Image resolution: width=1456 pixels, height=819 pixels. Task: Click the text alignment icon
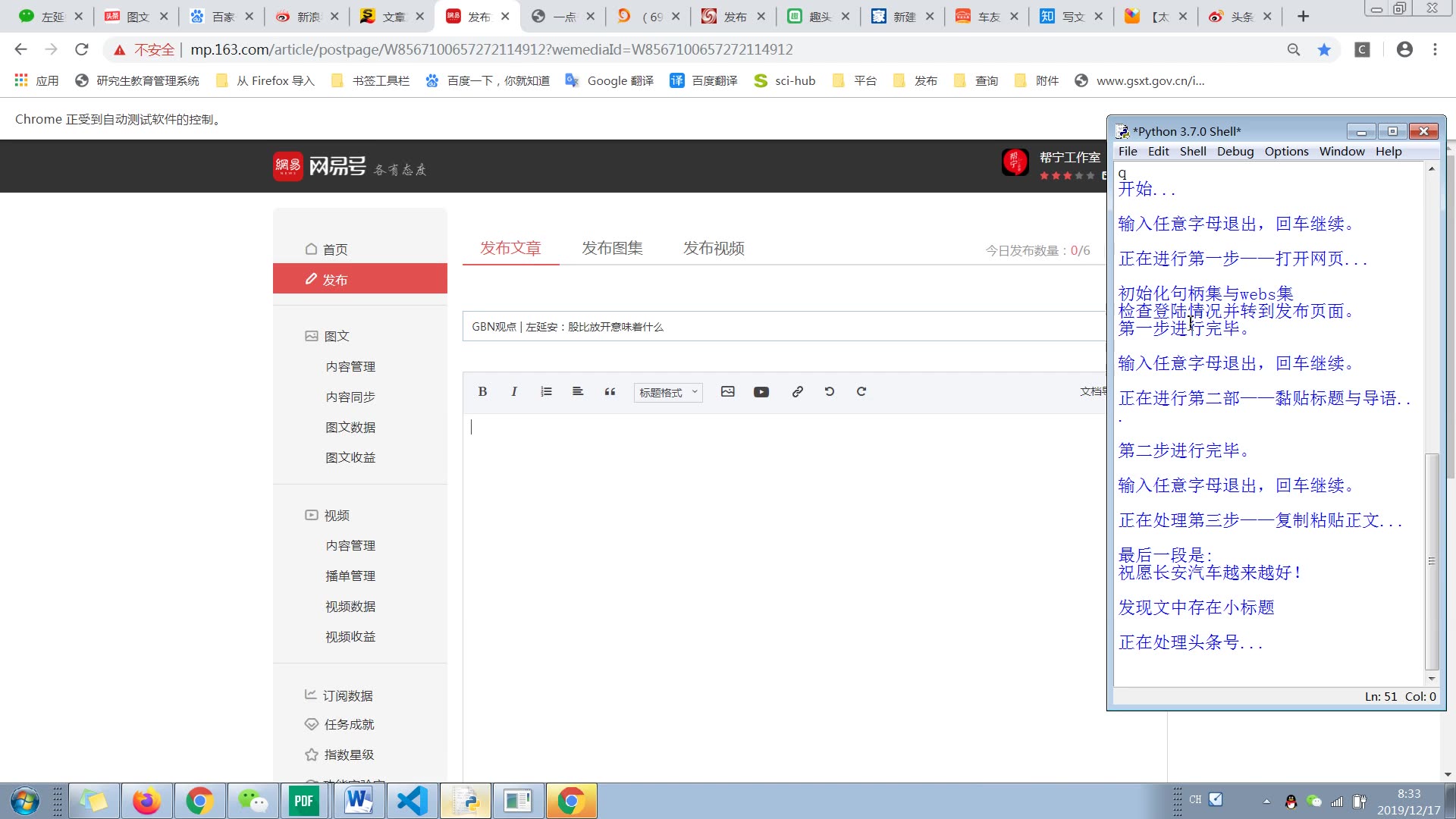tap(578, 392)
